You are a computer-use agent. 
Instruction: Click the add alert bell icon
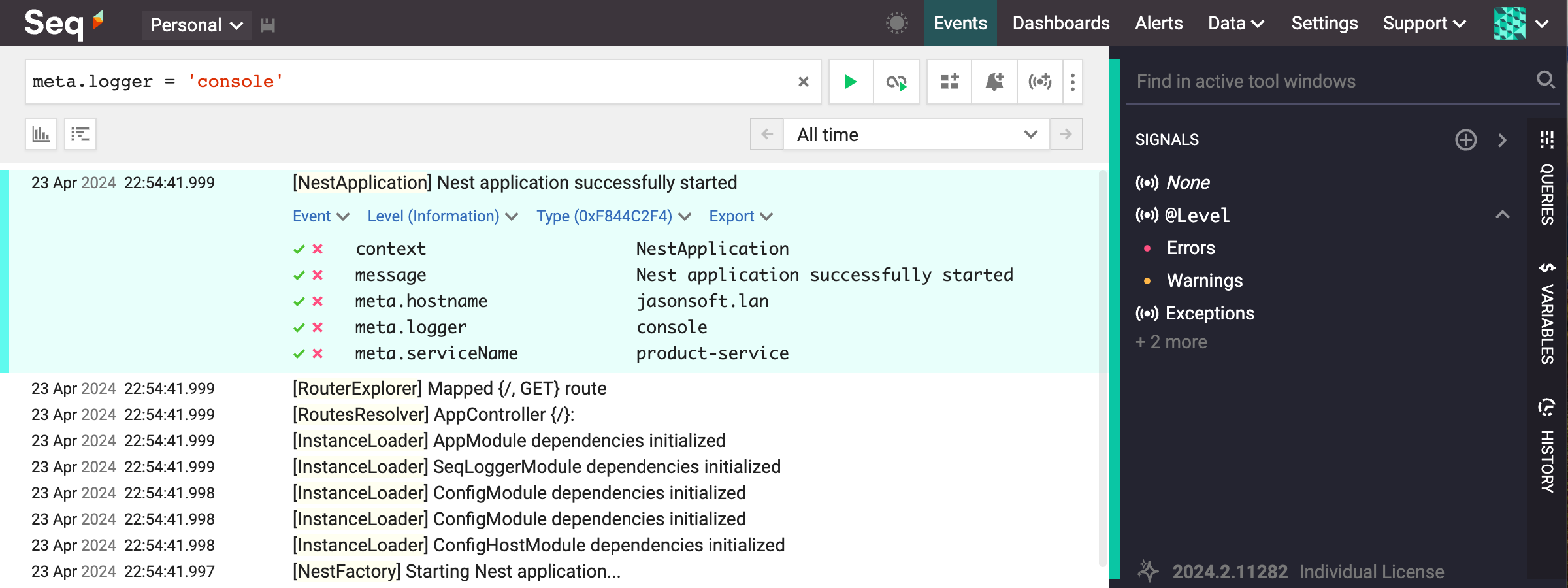click(994, 82)
